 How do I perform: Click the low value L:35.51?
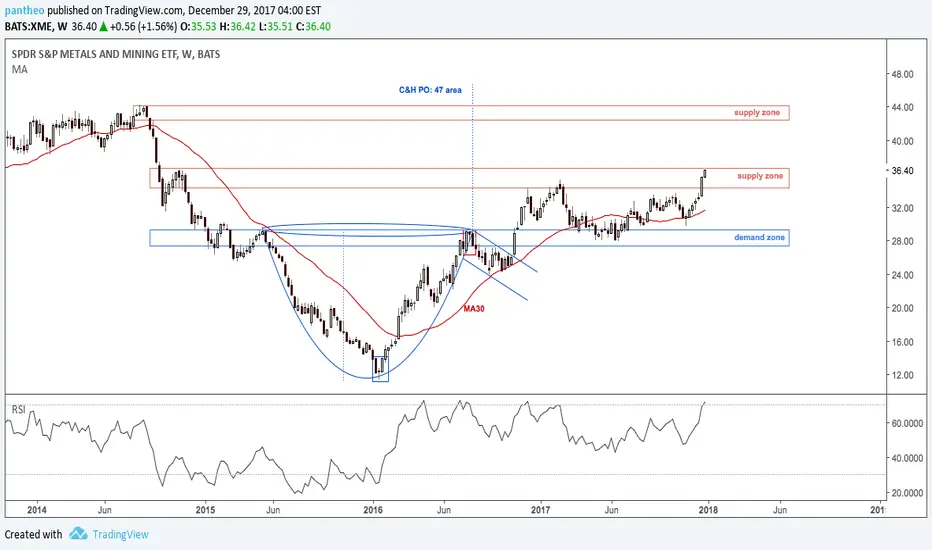pos(276,26)
